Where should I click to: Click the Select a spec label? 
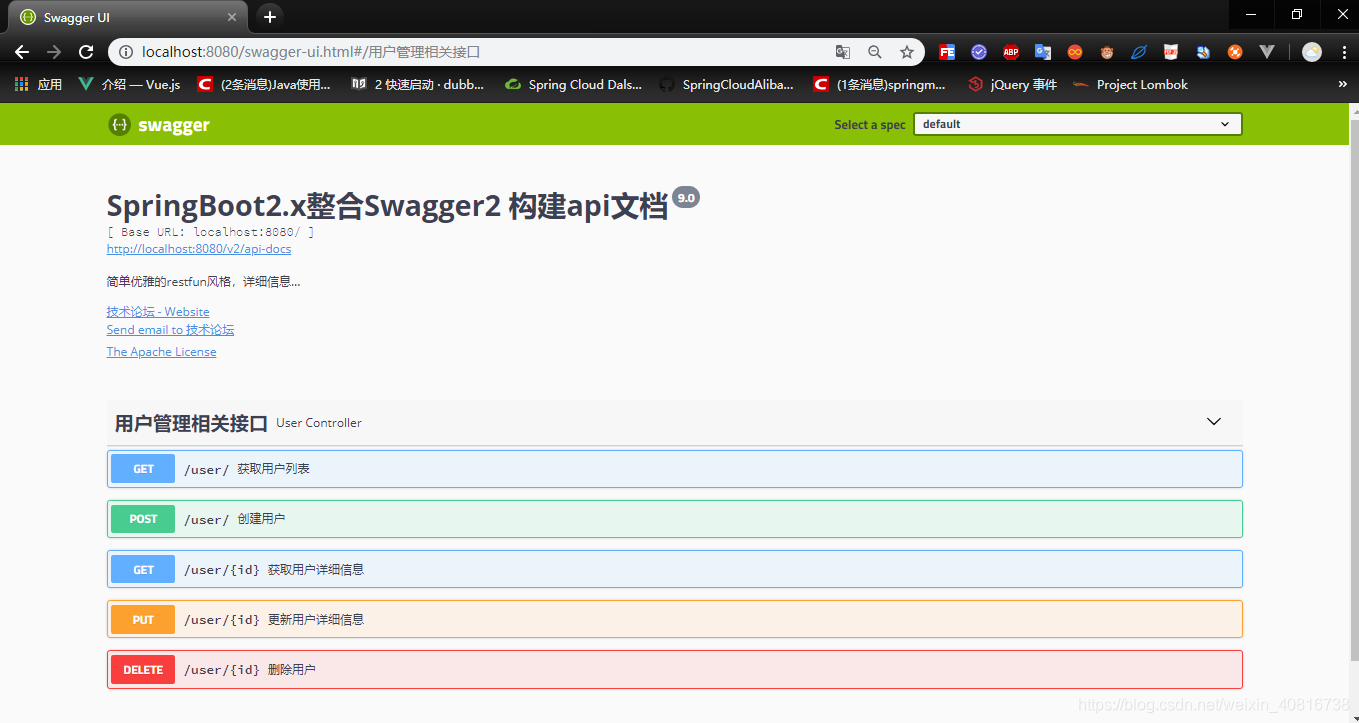coord(870,125)
